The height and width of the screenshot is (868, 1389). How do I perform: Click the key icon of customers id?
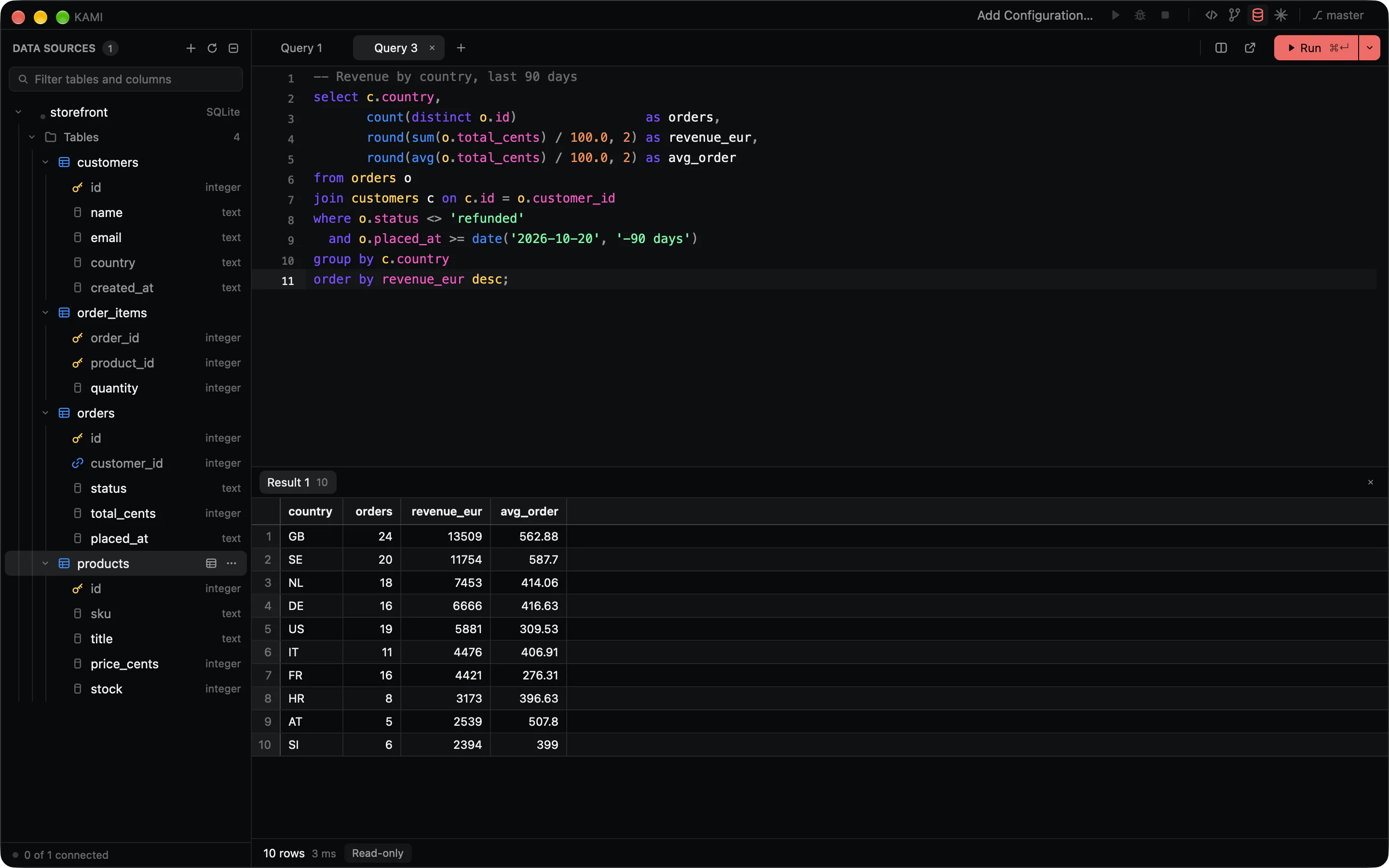[x=78, y=188]
